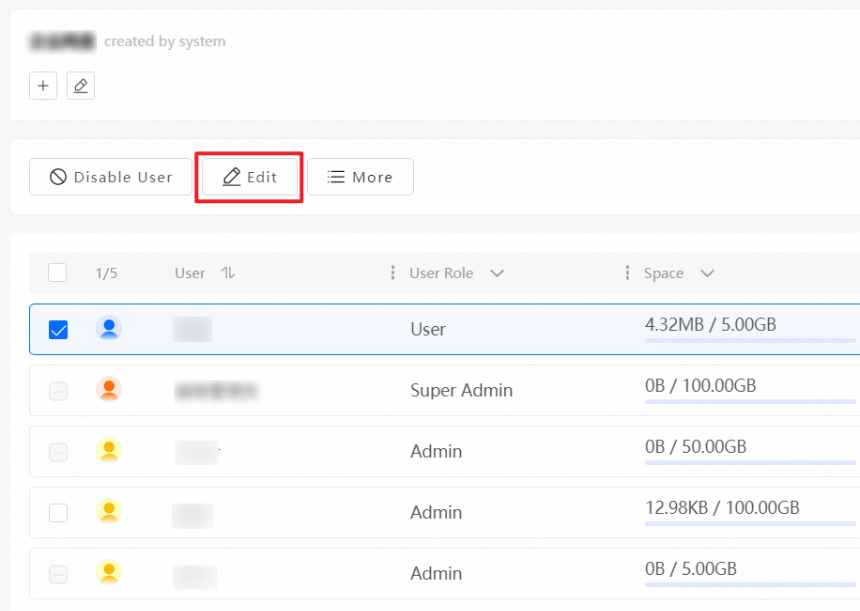Expand the Space column dropdown
The image size is (860, 611).
[x=707, y=273]
